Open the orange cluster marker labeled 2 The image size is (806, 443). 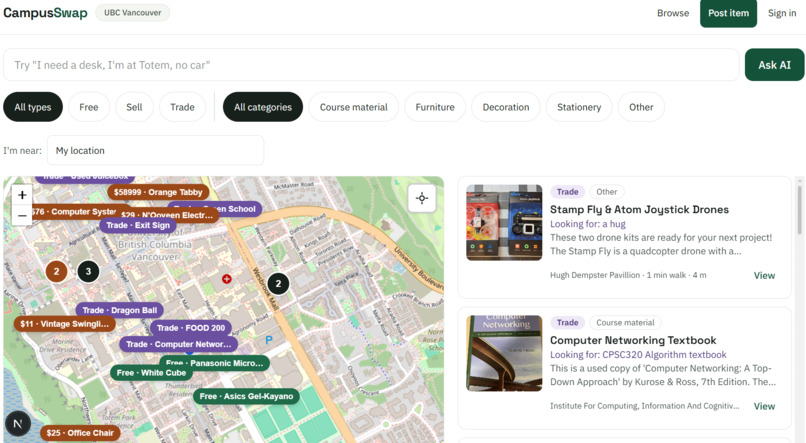(x=57, y=271)
